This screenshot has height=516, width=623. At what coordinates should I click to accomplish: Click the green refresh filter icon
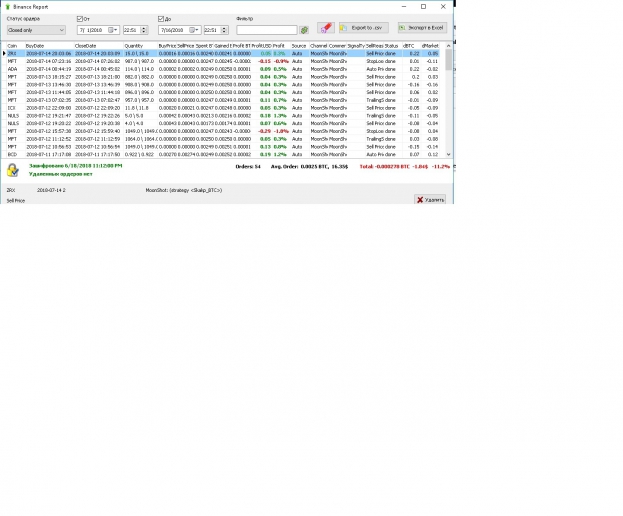[304, 30]
